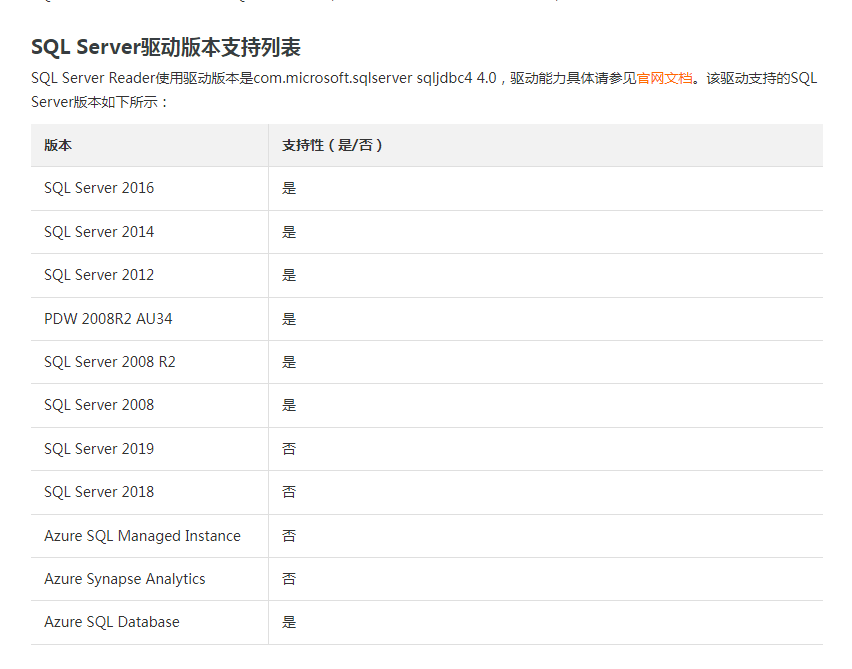This screenshot has width=852, height=669.
Task: Click the SQL Server 2019 cell
Action: 99,449
